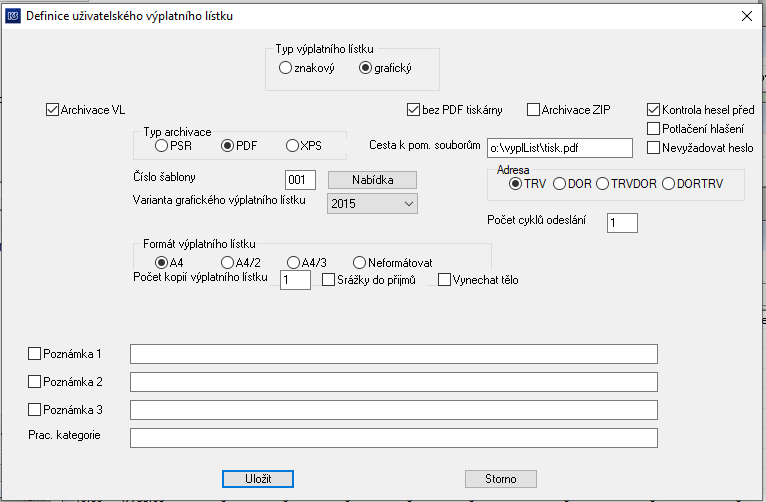Click the Poznámka 3 text field

[x=394, y=410]
